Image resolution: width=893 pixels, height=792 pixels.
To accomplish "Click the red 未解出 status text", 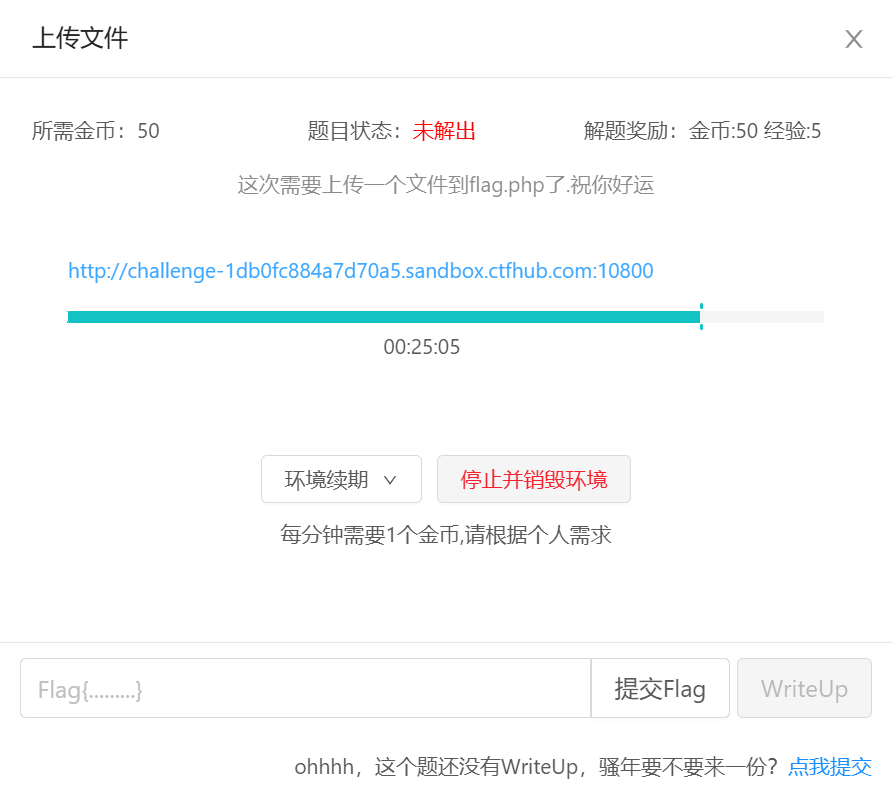I will tap(444, 131).
